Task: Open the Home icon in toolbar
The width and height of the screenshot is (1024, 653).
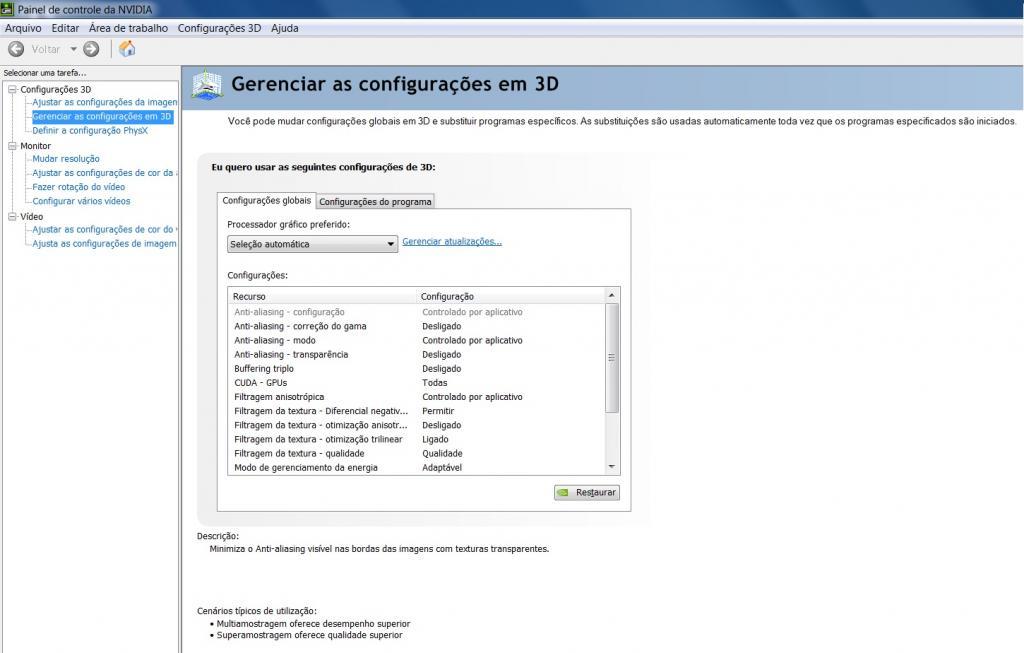Action: 127,48
